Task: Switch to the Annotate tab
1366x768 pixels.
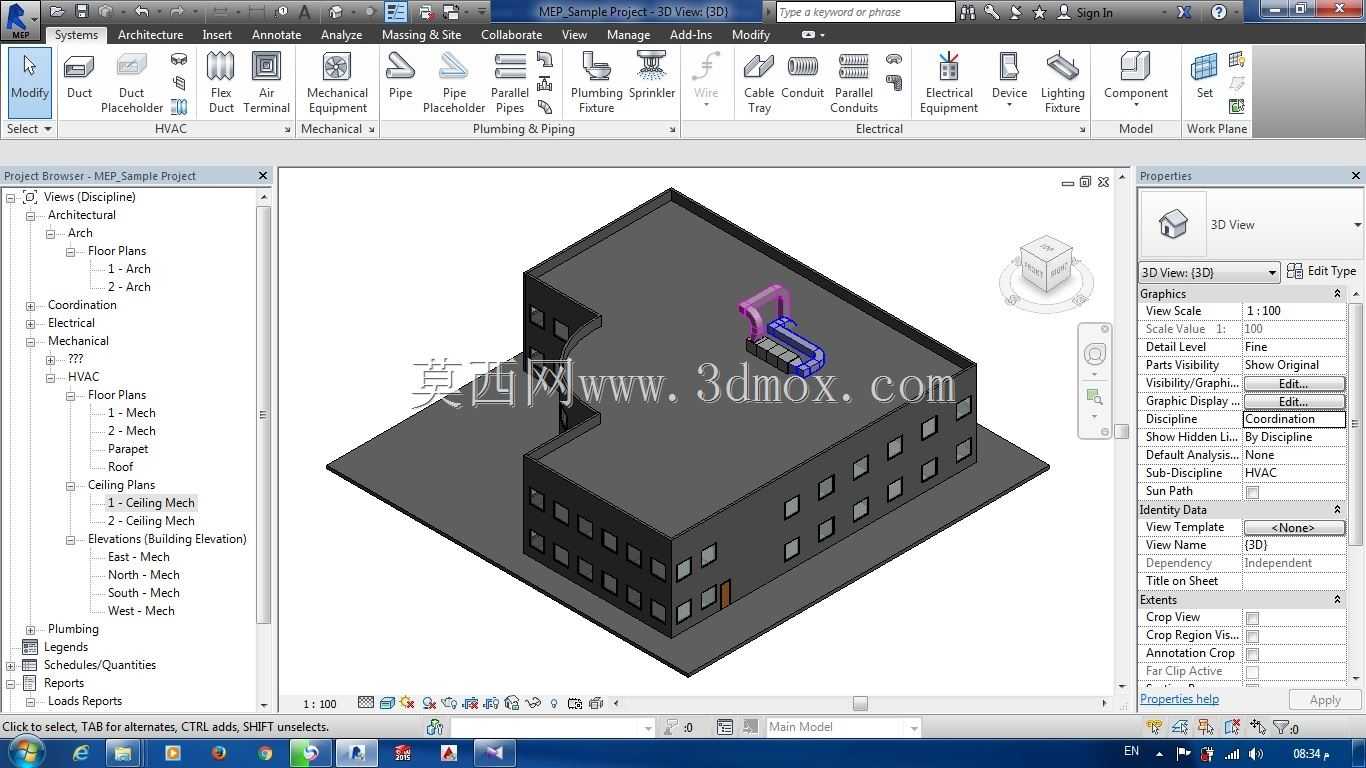Action: click(276, 34)
